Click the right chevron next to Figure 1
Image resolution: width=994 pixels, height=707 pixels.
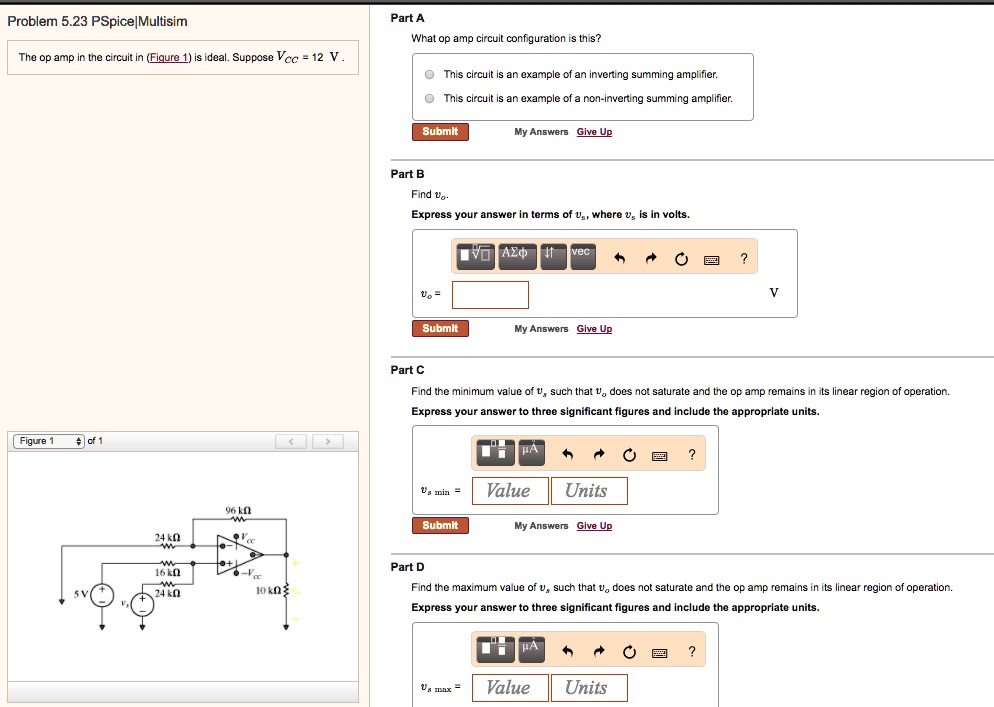326,440
